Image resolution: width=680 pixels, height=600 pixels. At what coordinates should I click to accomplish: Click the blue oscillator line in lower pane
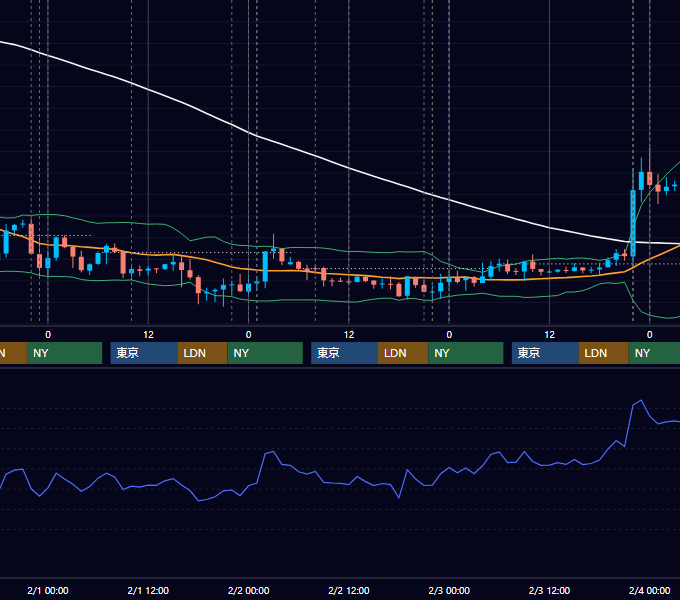click(x=349, y=484)
